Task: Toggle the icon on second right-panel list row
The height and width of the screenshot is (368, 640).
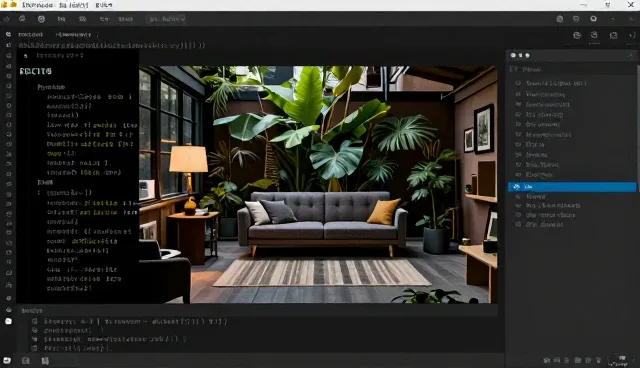Action: tap(518, 94)
